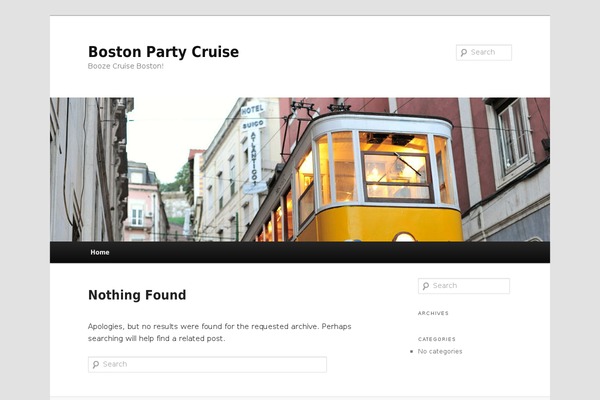Viewport: 600px width, 400px height.
Task: Click the header search field at the top right
Action: click(484, 52)
